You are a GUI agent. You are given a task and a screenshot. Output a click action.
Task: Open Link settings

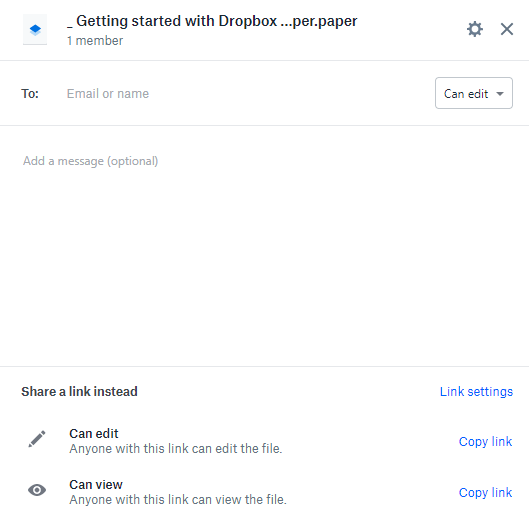point(476,392)
